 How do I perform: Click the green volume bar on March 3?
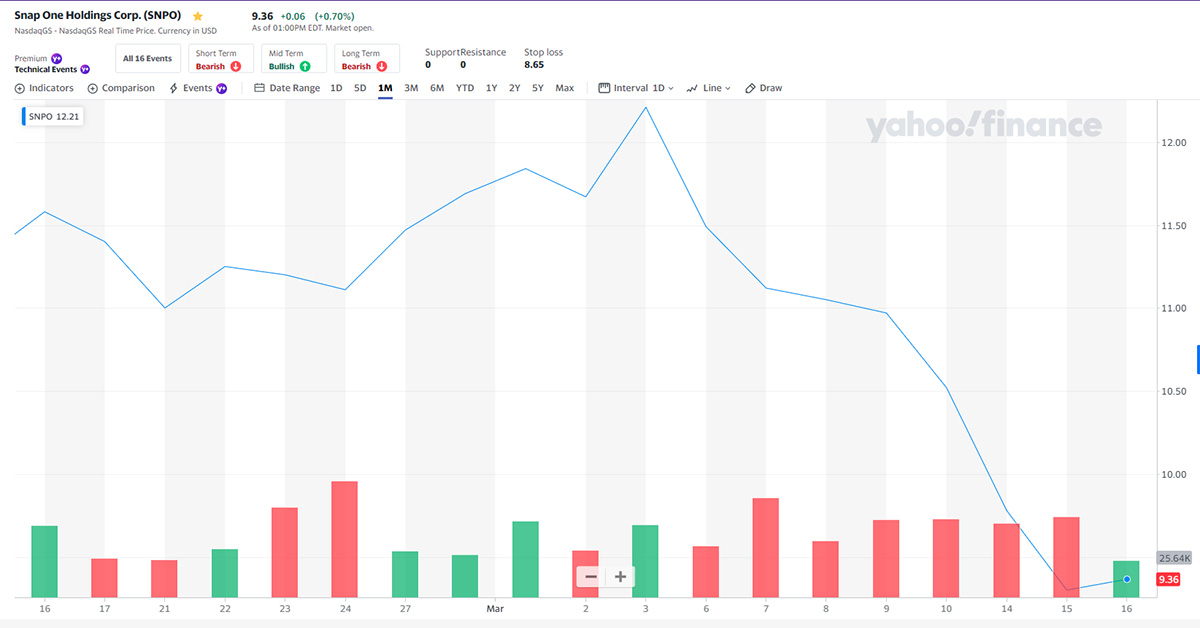(x=645, y=561)
